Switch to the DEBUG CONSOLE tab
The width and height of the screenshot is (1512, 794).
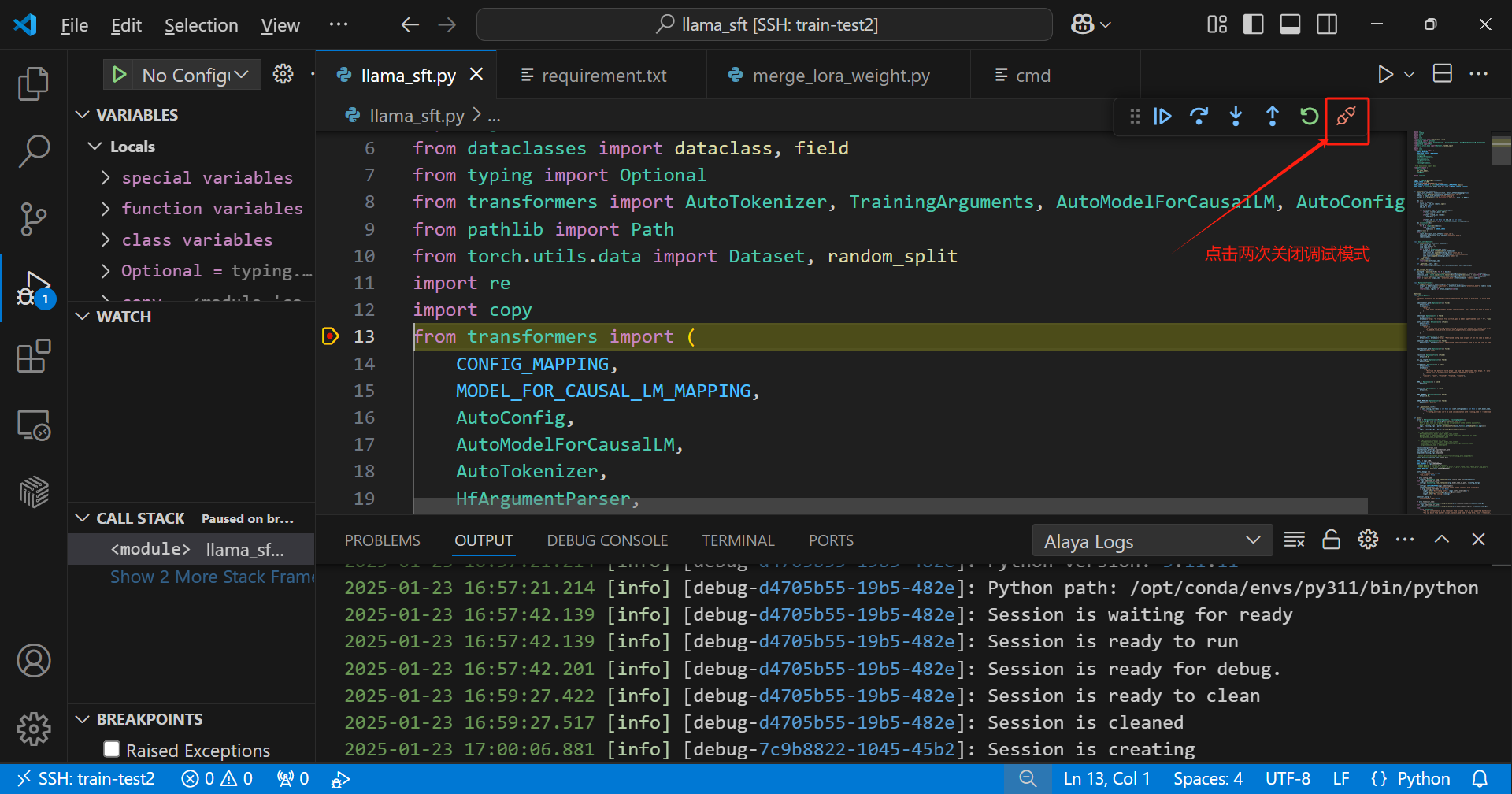[x=606, y=540]
